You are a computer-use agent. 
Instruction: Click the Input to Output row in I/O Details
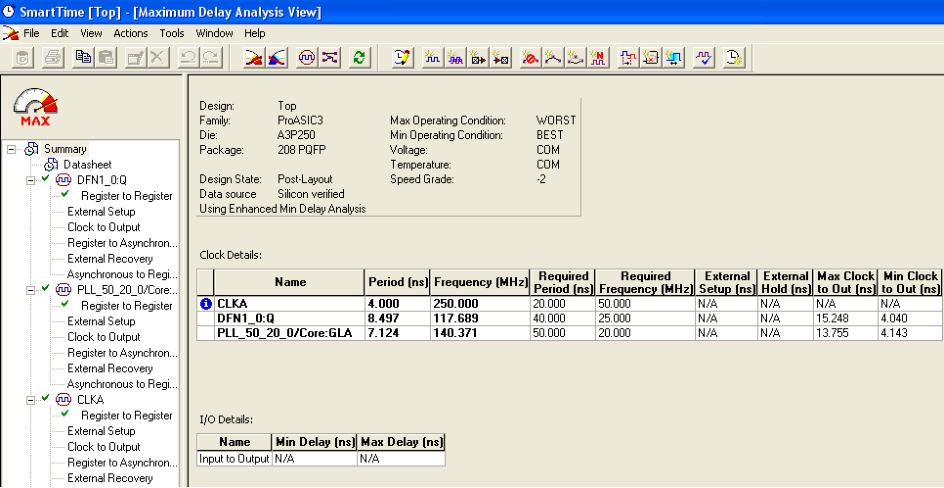tap(321, 459)
